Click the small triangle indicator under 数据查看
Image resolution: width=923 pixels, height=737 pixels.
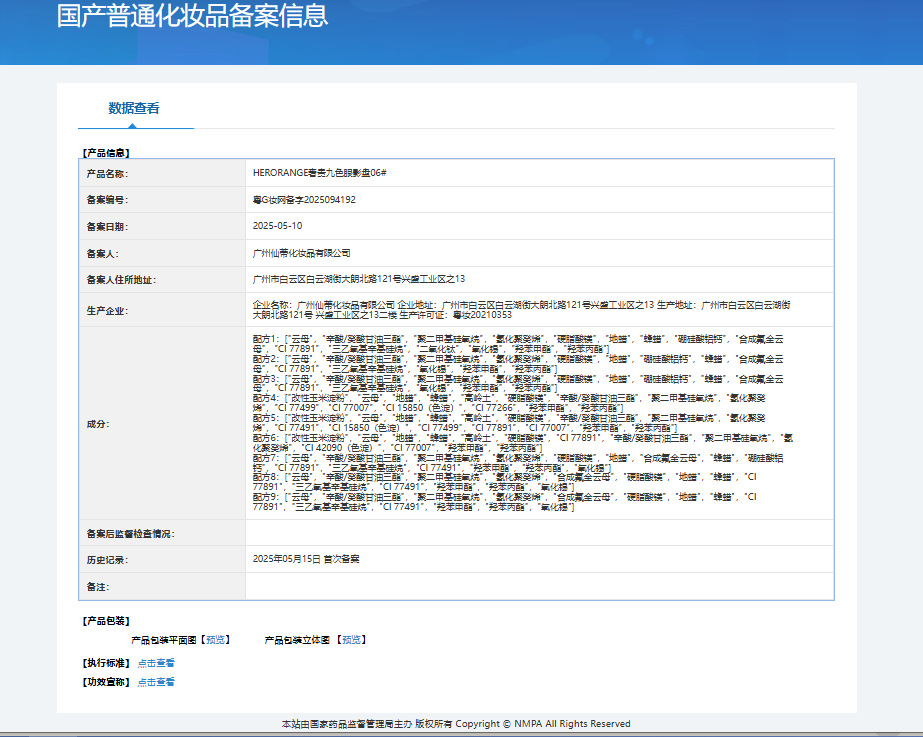(x=132, y=125)
